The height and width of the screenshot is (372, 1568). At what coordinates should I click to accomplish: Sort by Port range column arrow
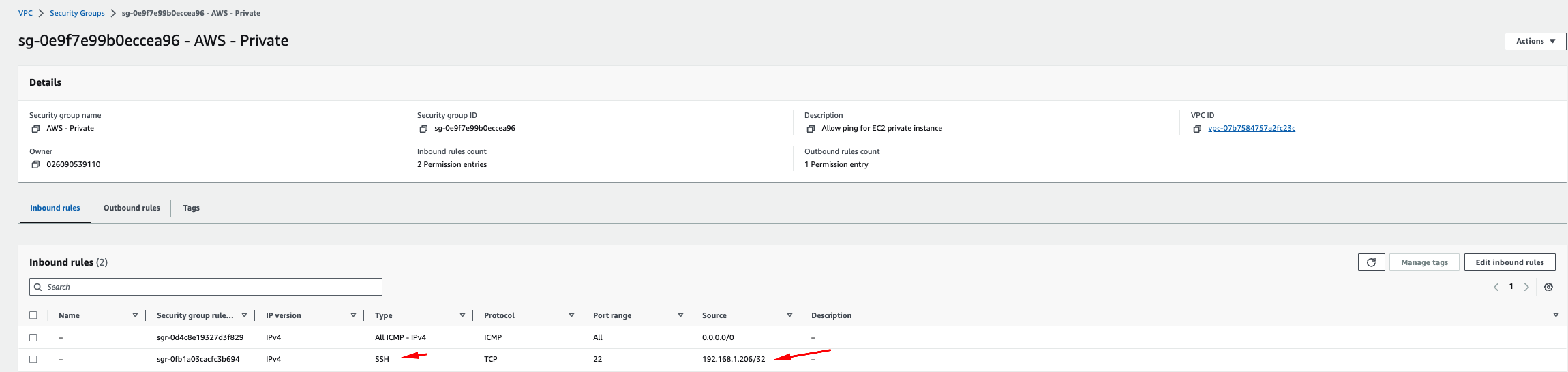680,315
